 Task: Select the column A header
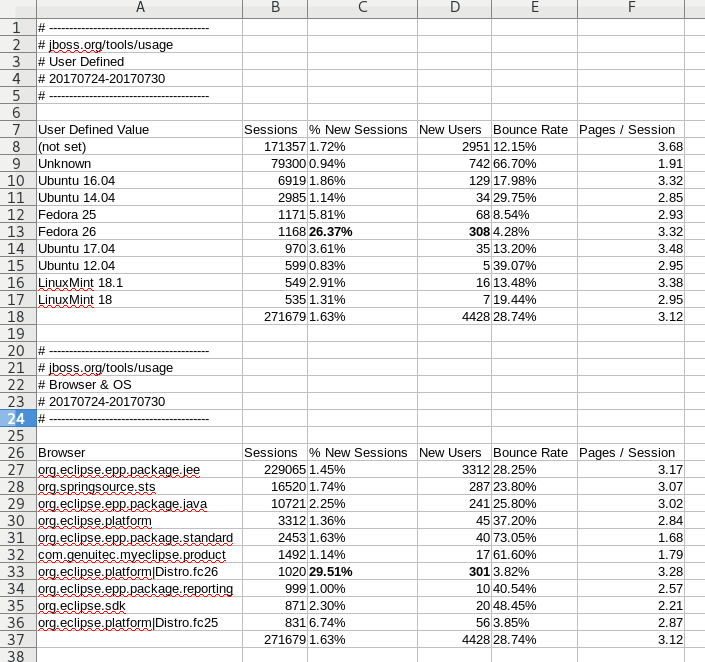click(139, 8)
